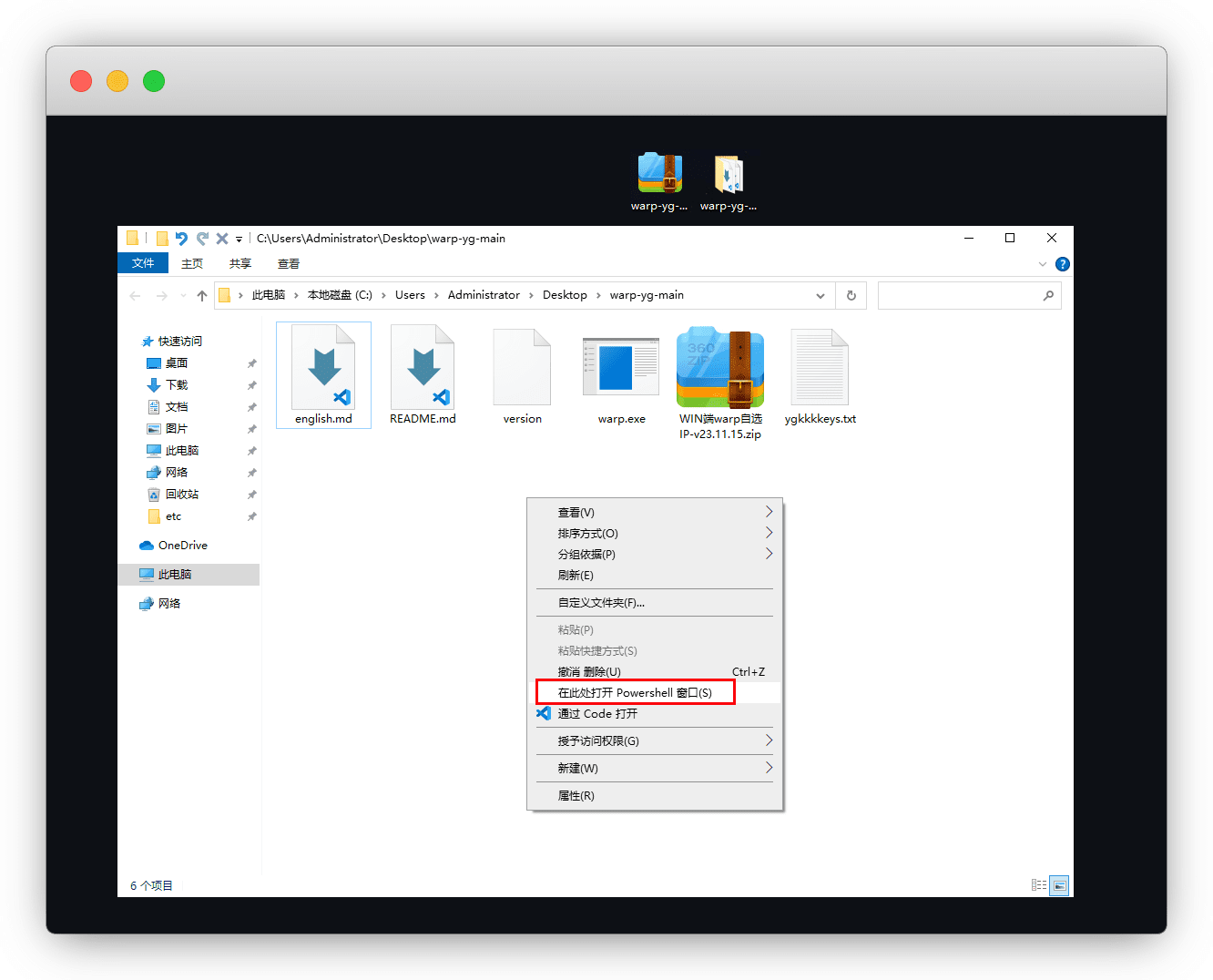Open the help question mark icon
This screenshot has height=980, width=1213.
1062,264
